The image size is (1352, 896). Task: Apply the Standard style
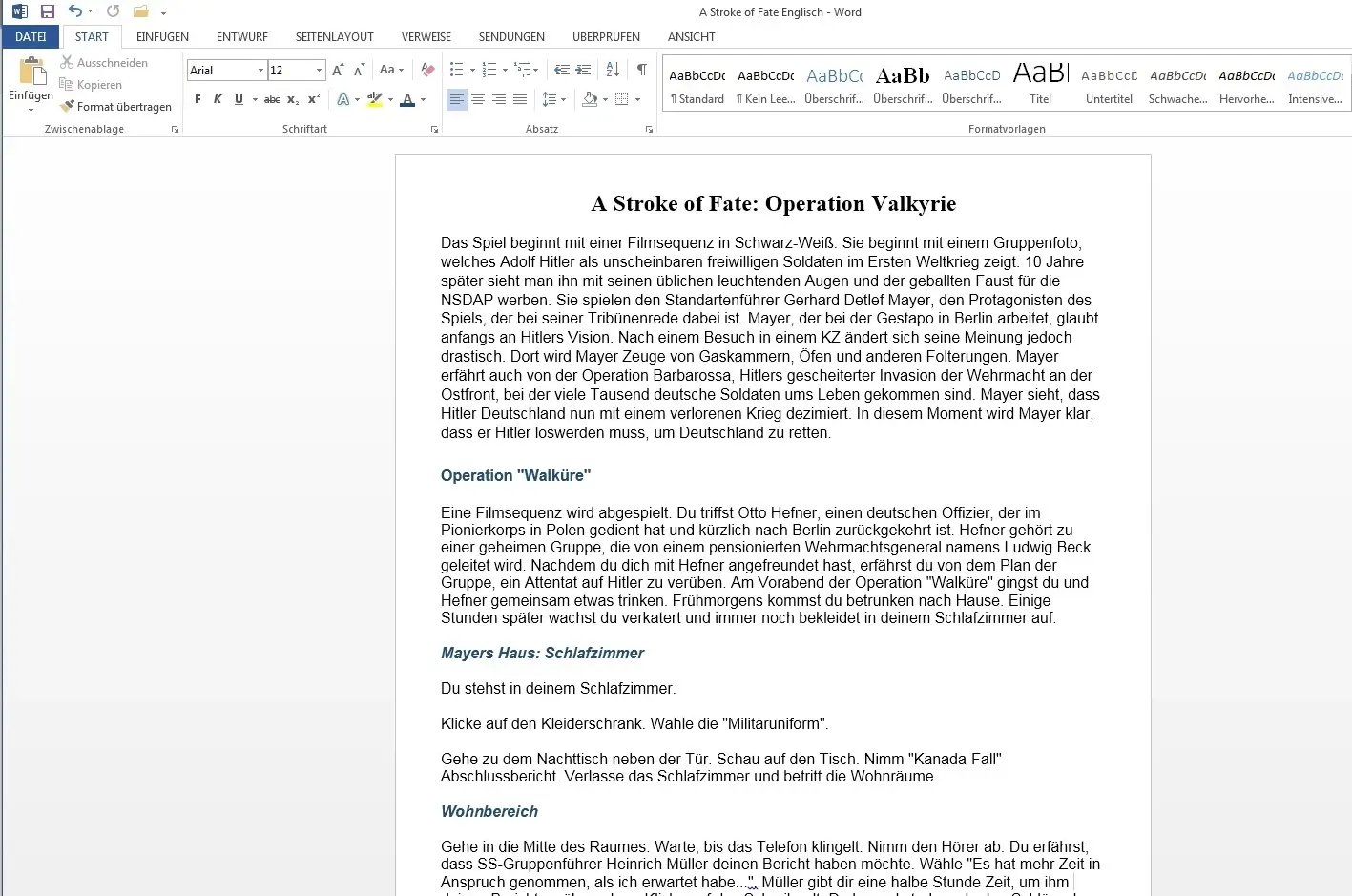tap(697, 86)
